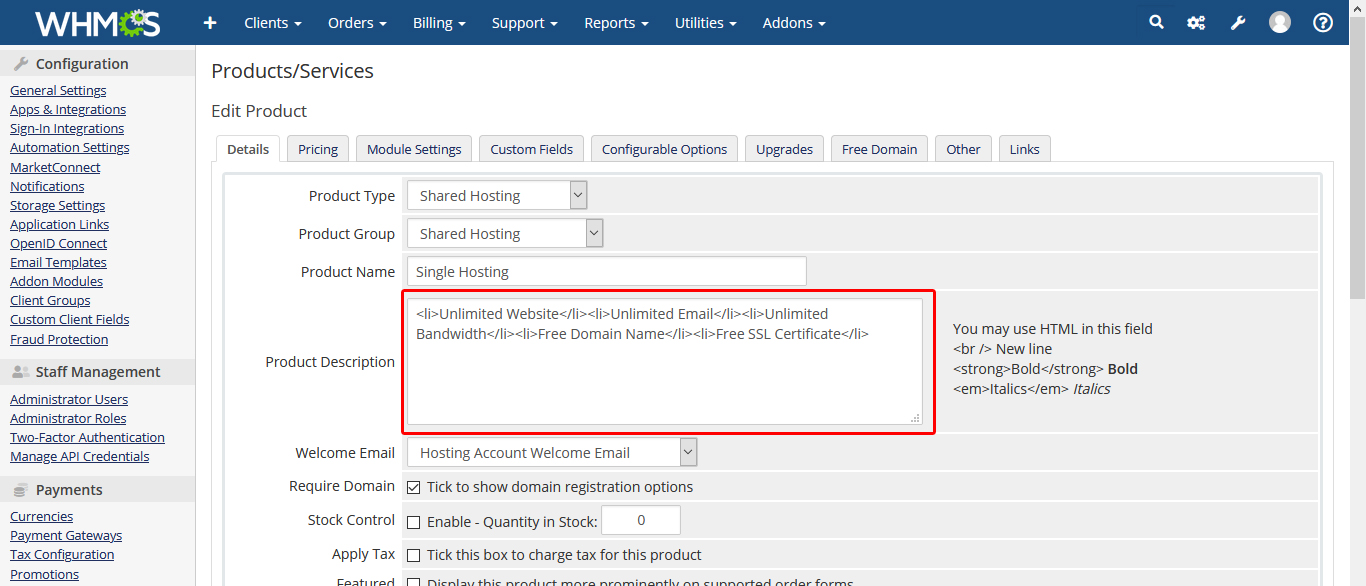Tick the Apply Tax checkbox
The width and height of the screenshot is (1366, 586).
[x=414, y=555]
